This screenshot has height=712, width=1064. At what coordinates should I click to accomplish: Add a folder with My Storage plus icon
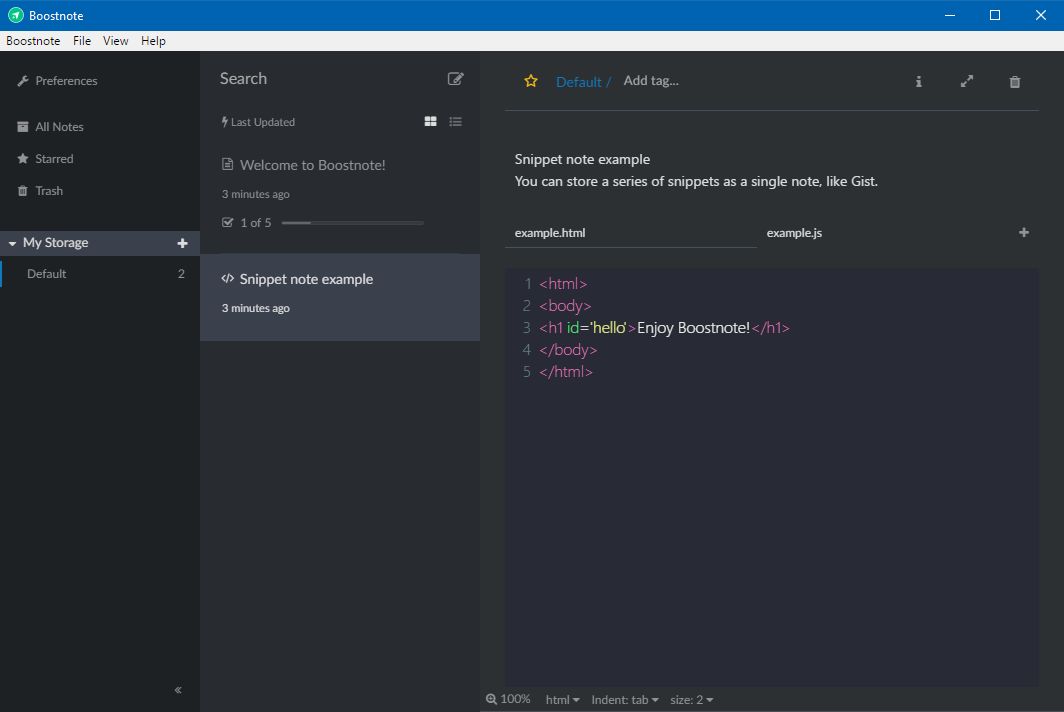182,243
